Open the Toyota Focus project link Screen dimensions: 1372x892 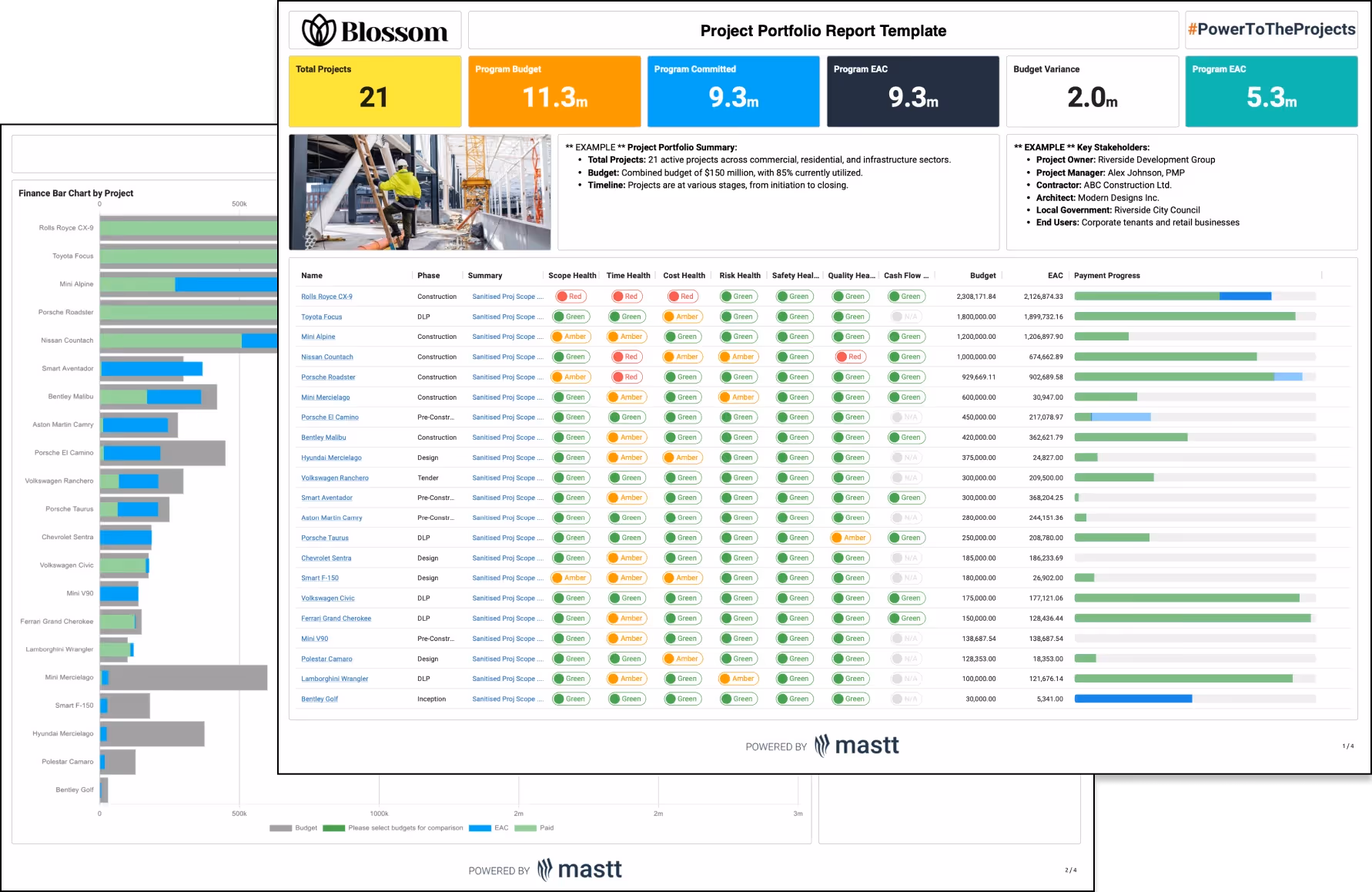click(x=321, y=317)
